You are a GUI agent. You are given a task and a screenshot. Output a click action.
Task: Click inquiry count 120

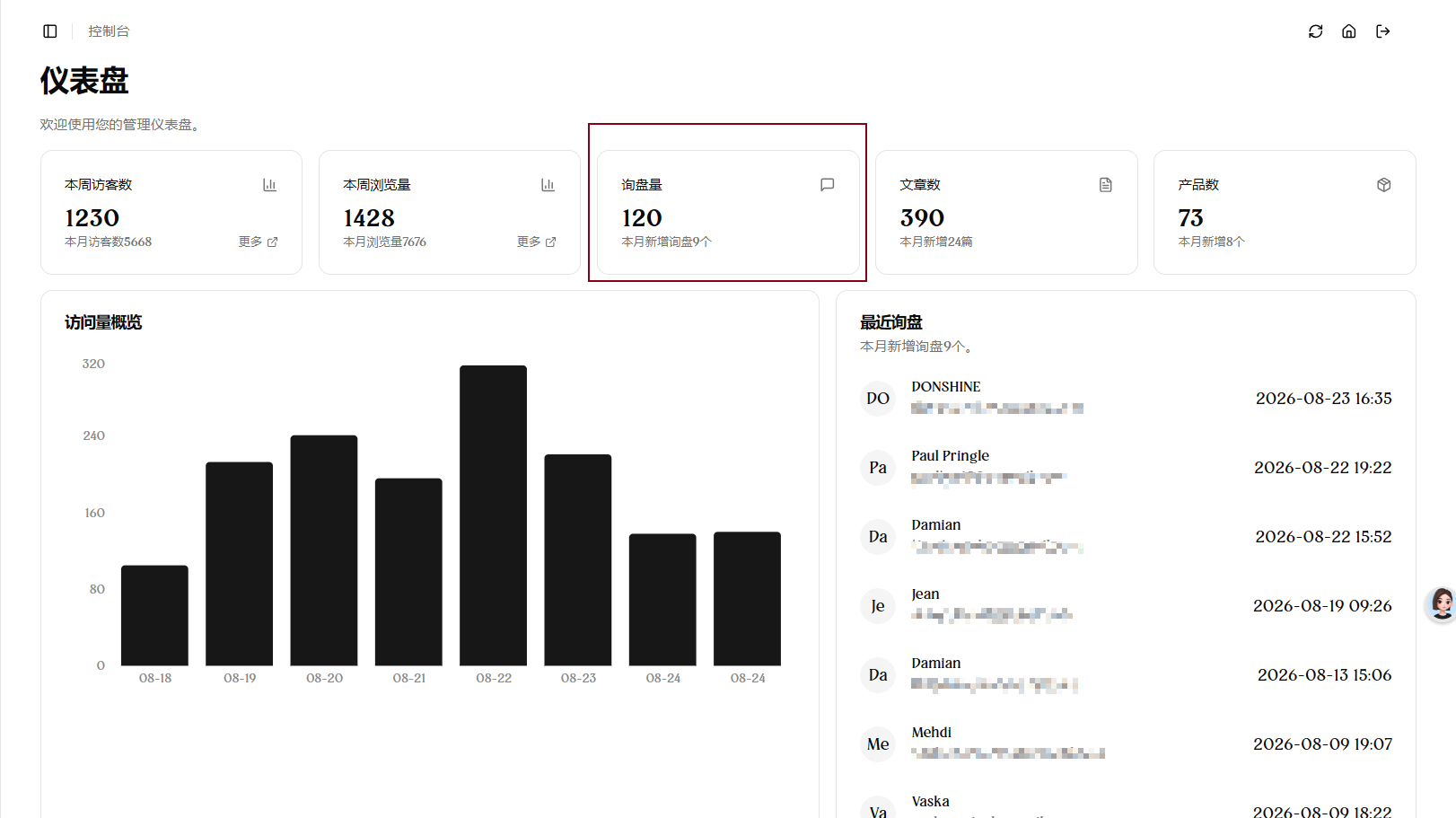(642, 218)
